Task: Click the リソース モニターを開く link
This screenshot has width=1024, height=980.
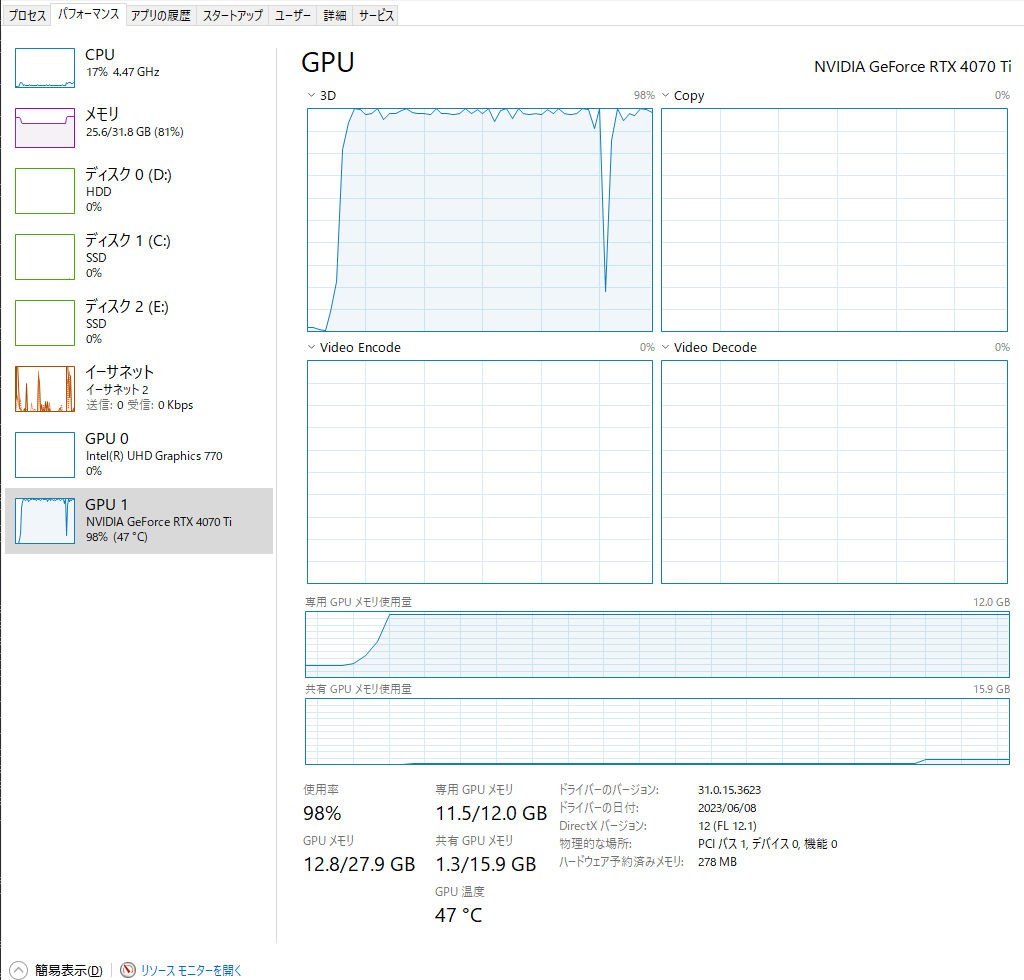Action: [x=191, y=970]
